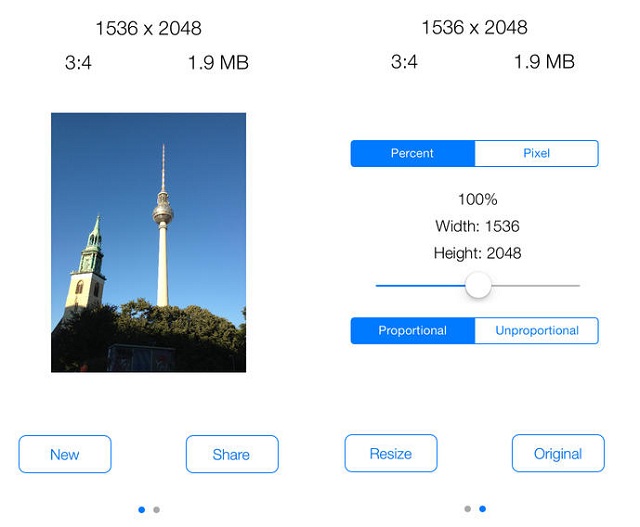Click the '3:4' ratio on left screen
Image resolution: width=640 pixels, height=527 pixels.
pos(78,63)
